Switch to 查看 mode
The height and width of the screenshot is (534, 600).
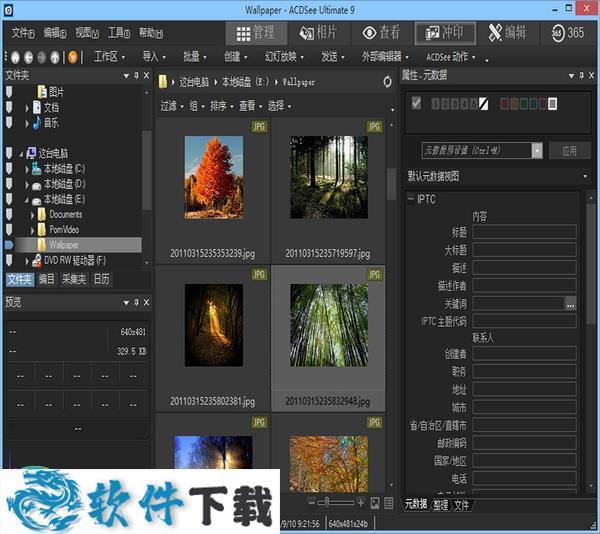pyautogui.click(x=381, y=33)
